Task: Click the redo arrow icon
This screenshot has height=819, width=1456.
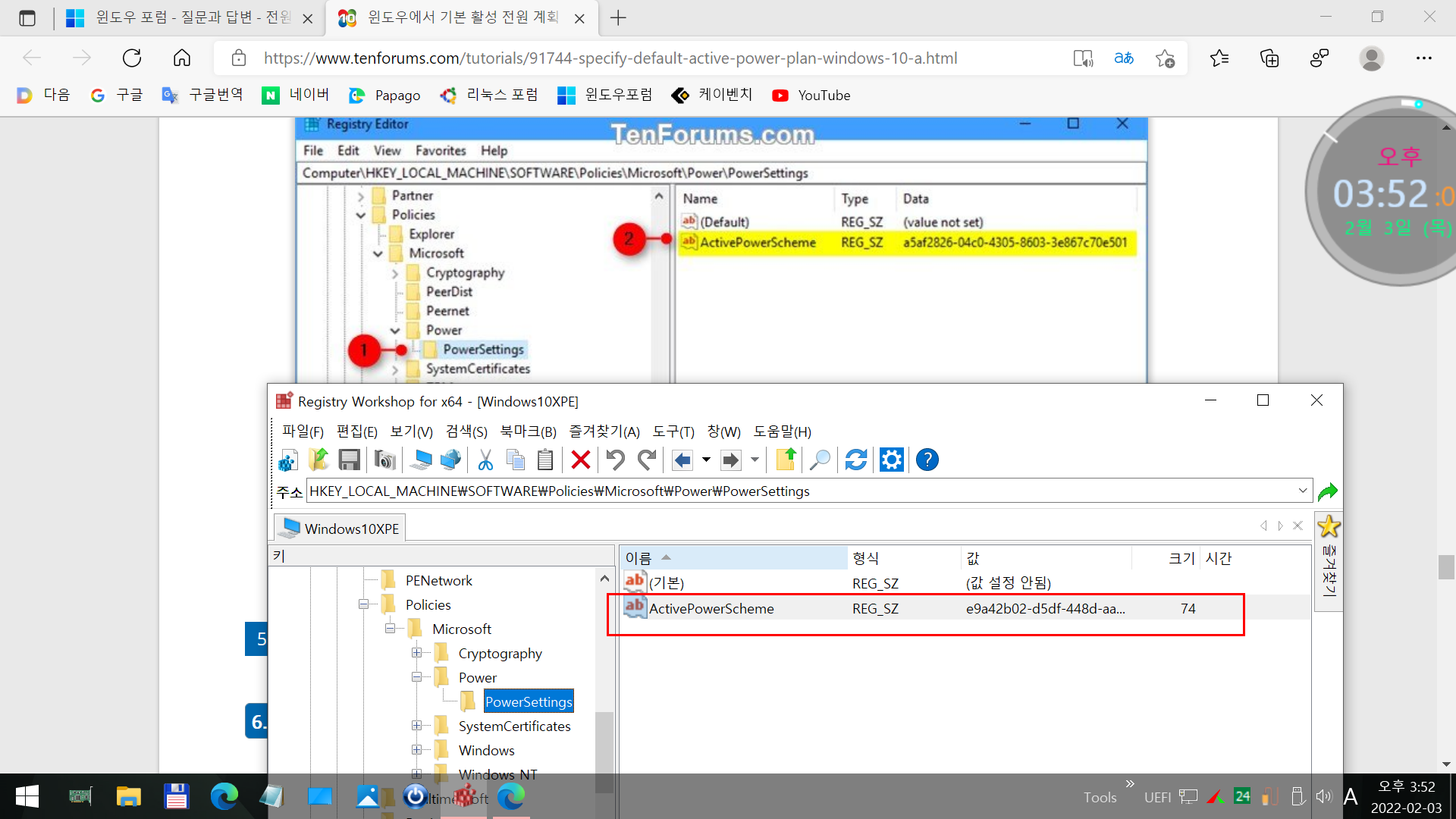Action: (646, 460)
